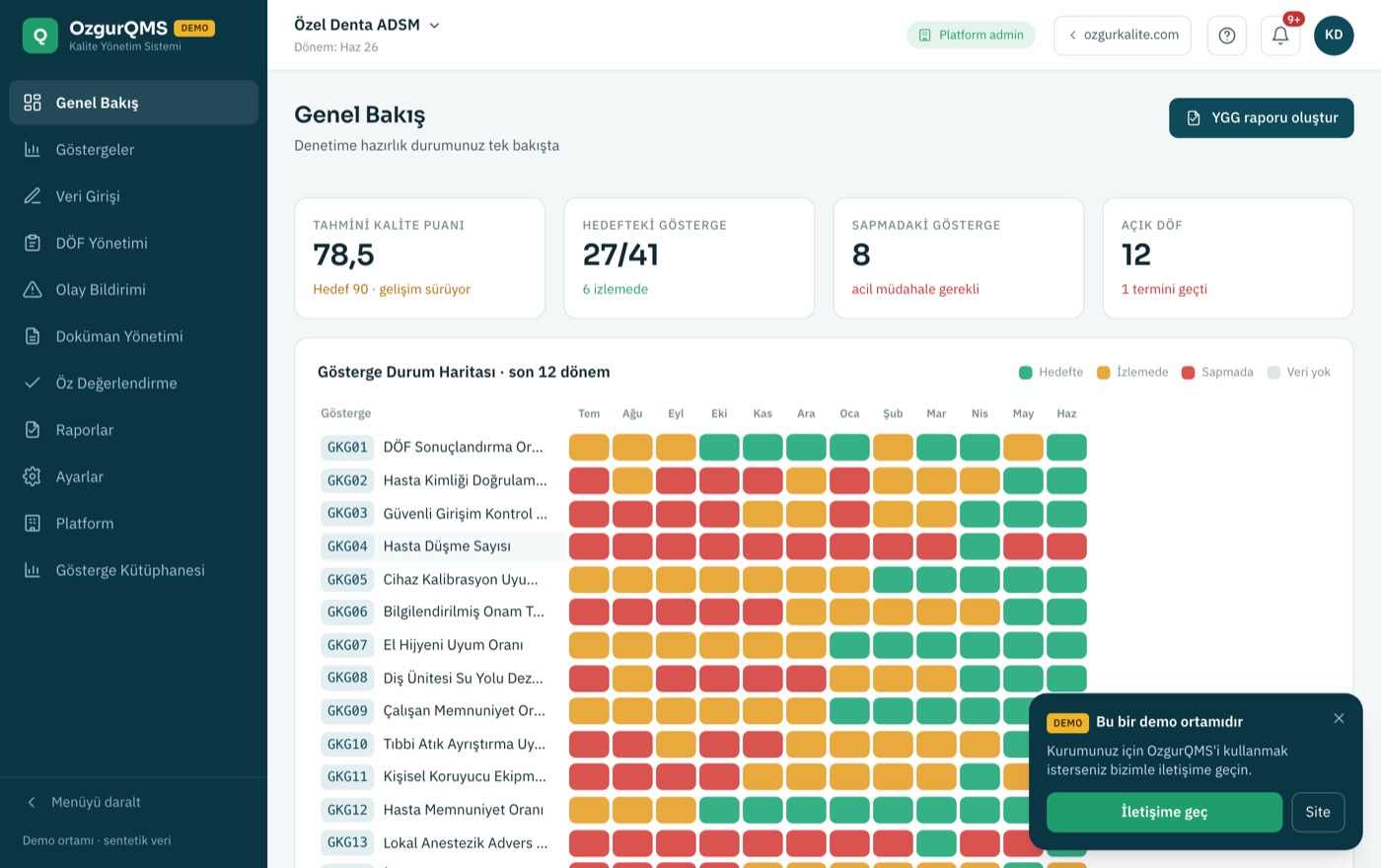The image size is (1381, 868).
Task: Open Veri Girişi pencil icon
Action: click(33, 195)
